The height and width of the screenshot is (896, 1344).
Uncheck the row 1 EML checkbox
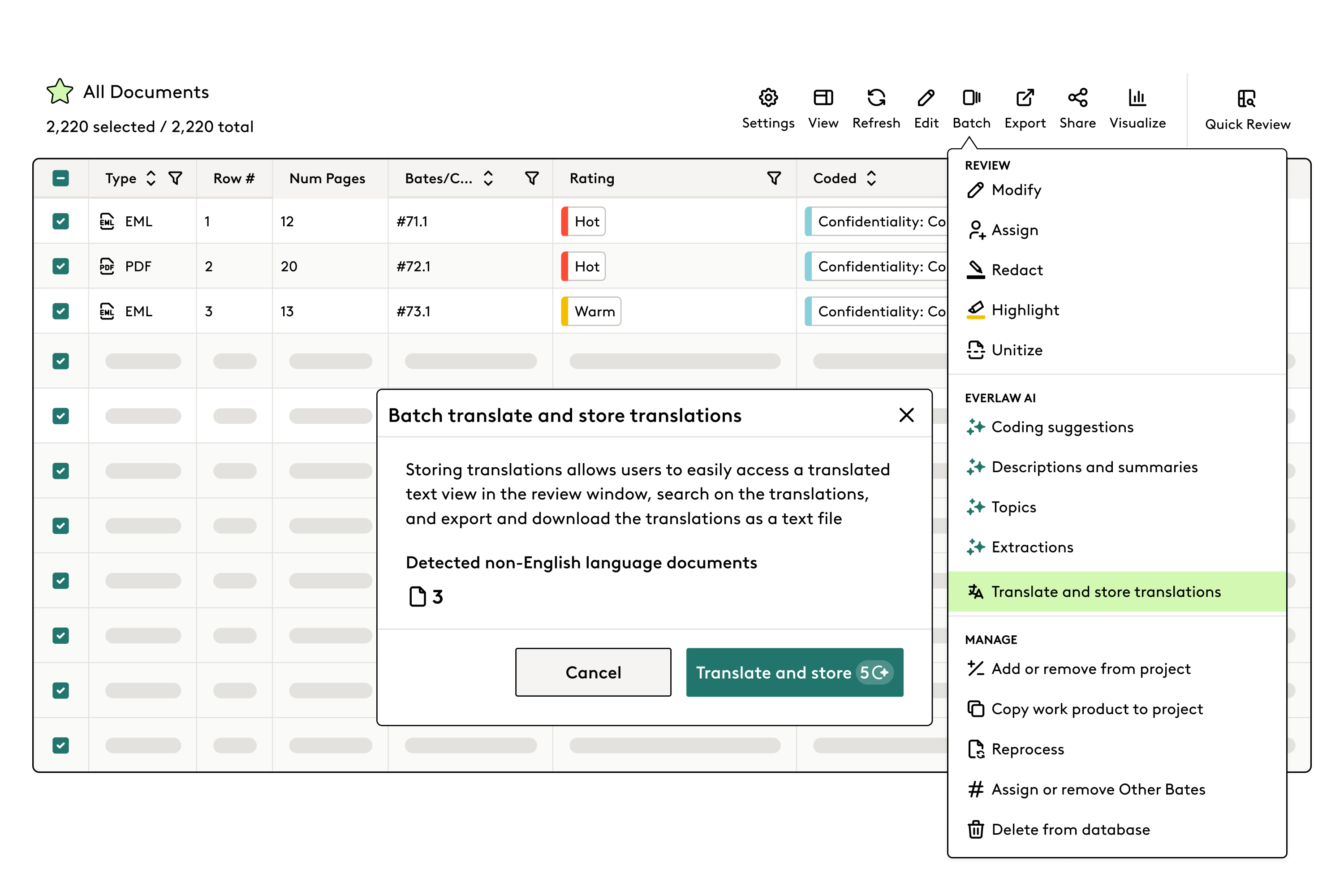pyautogui.click(x=60, y=221)
